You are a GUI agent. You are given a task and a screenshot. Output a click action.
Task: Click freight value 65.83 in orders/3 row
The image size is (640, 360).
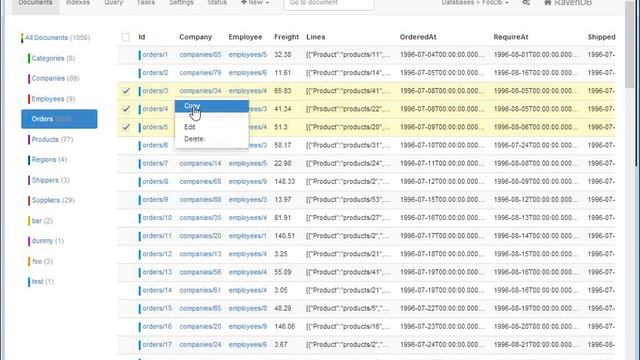(x=282, y=91)
